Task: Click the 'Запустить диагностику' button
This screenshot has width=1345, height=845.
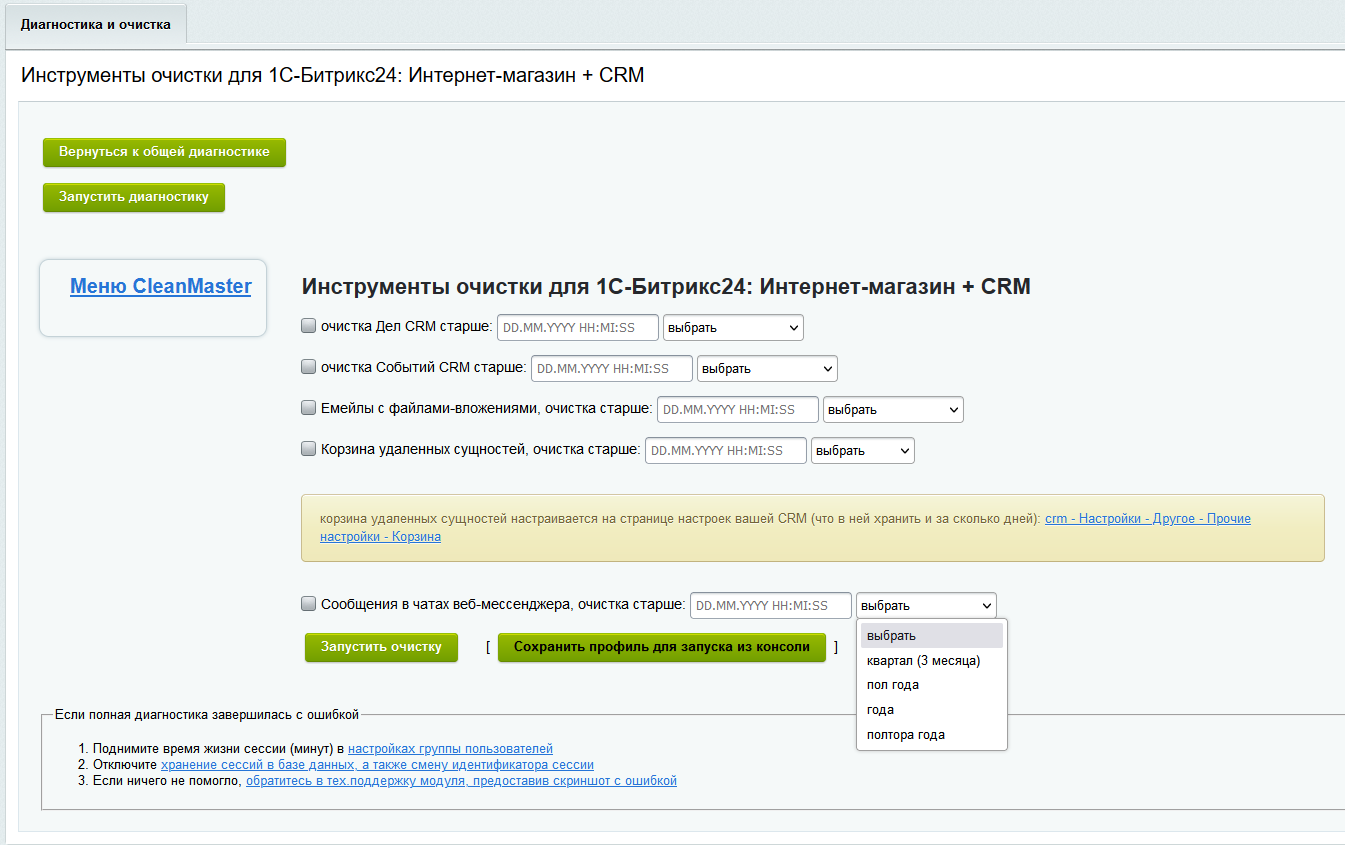Action: 134,197
